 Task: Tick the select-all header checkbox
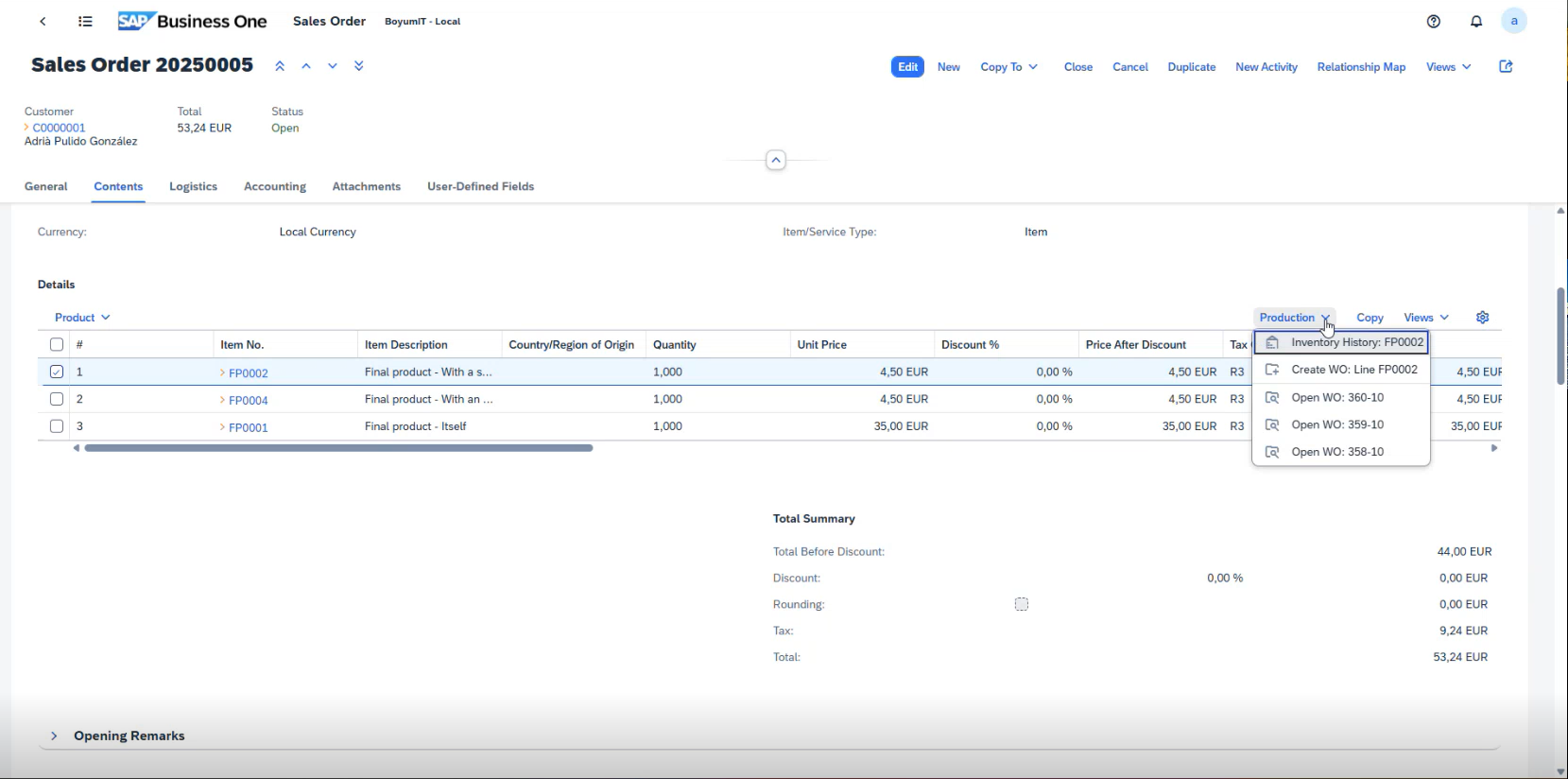point(57,345)
